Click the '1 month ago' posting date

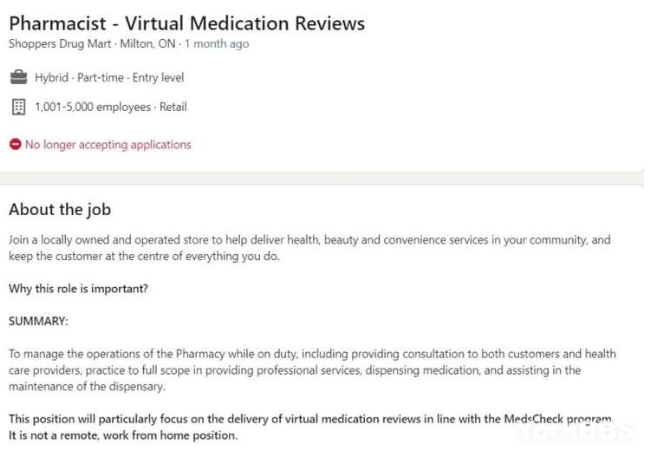tap(216, 44)
